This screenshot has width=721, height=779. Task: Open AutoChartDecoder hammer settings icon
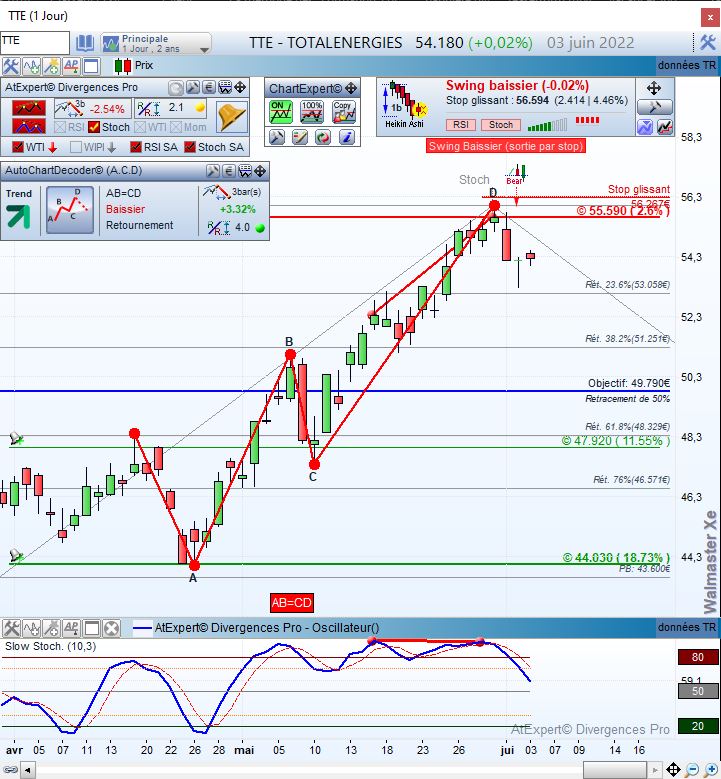click(213, 171)
